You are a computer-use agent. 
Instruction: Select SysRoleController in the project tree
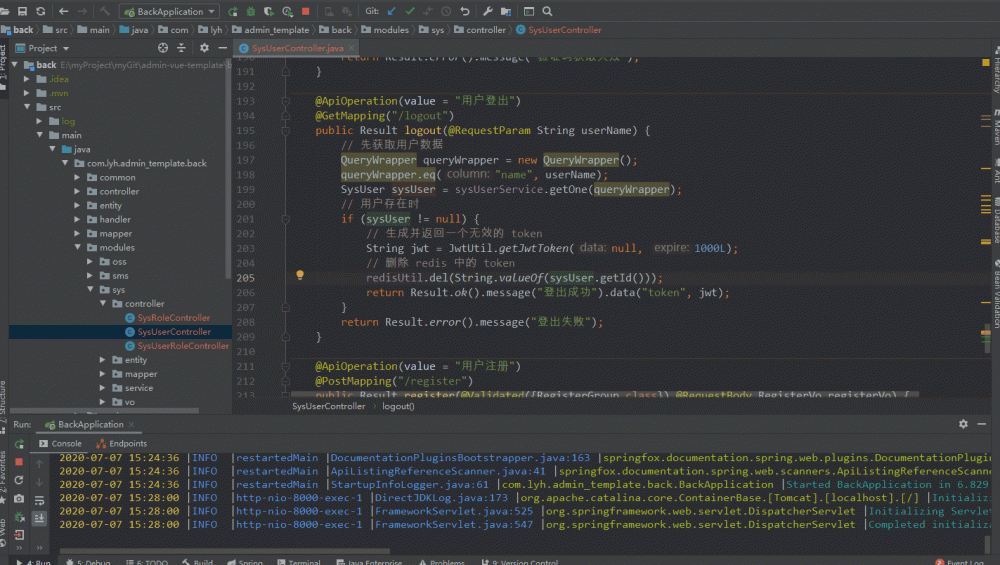(167, 318)
